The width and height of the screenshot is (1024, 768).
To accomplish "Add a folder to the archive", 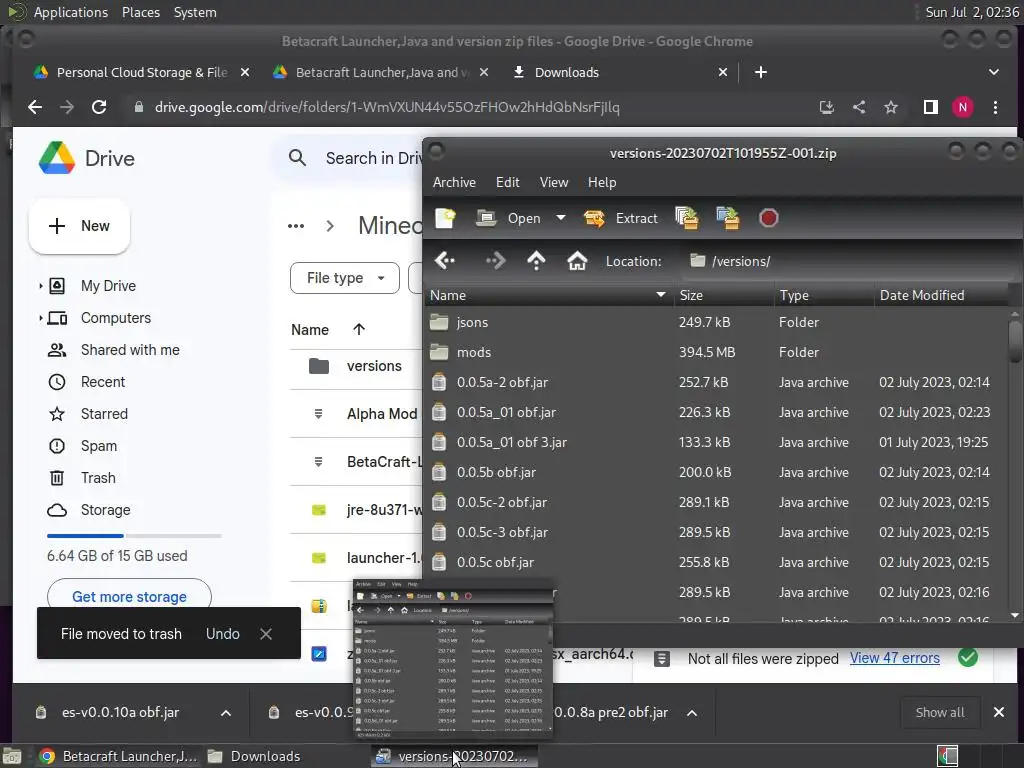I will click(728, 218).
